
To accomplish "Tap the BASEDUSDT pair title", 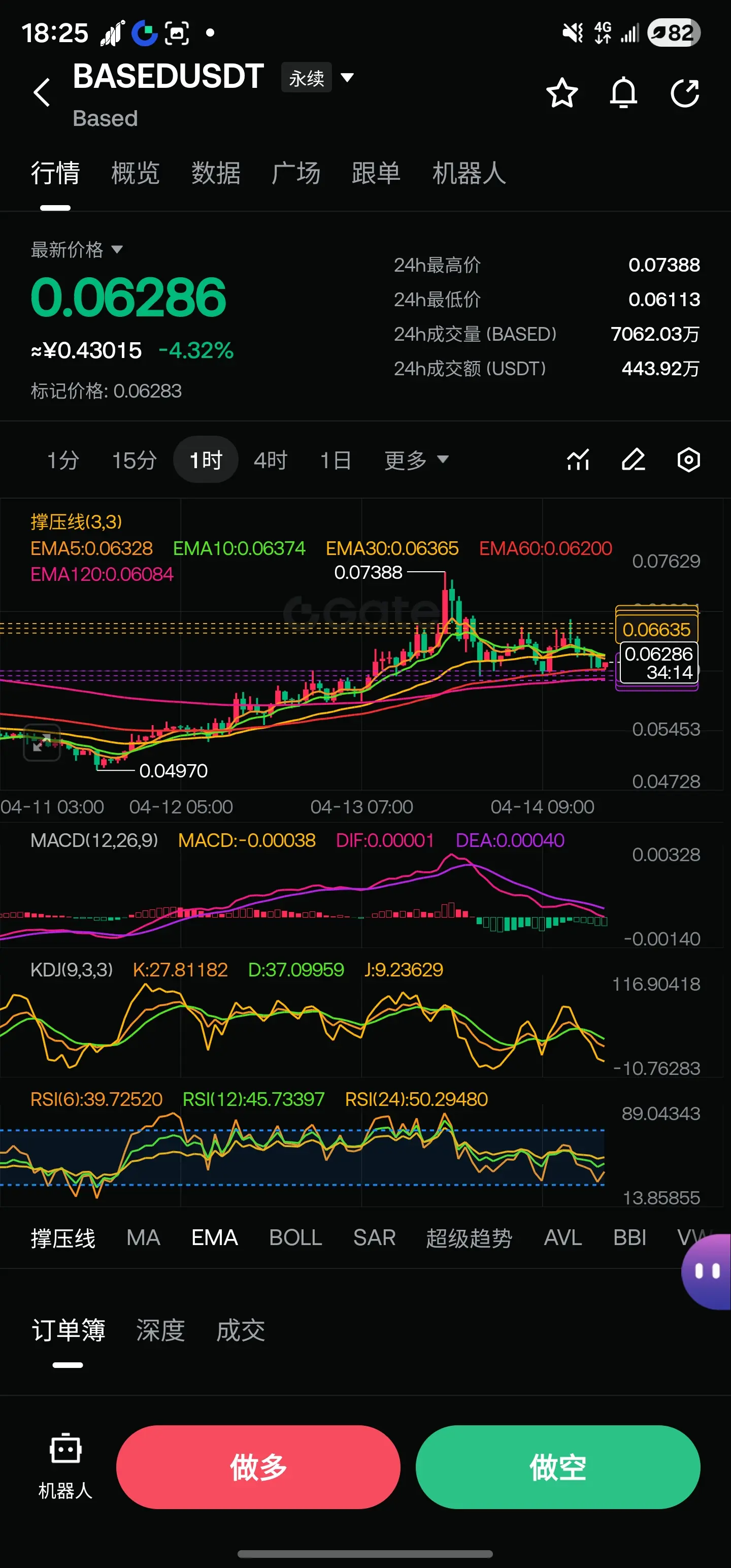I will coord(169,77).
